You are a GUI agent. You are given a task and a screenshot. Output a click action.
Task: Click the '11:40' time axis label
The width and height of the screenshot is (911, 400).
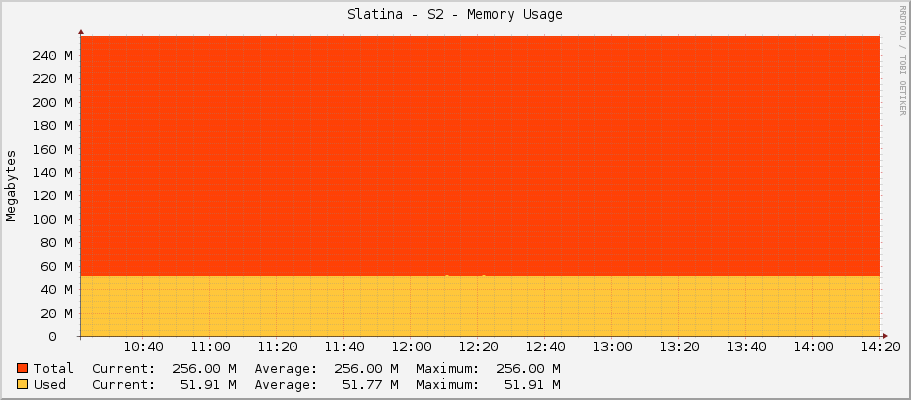pyautogui.click(x=345, y=347)
